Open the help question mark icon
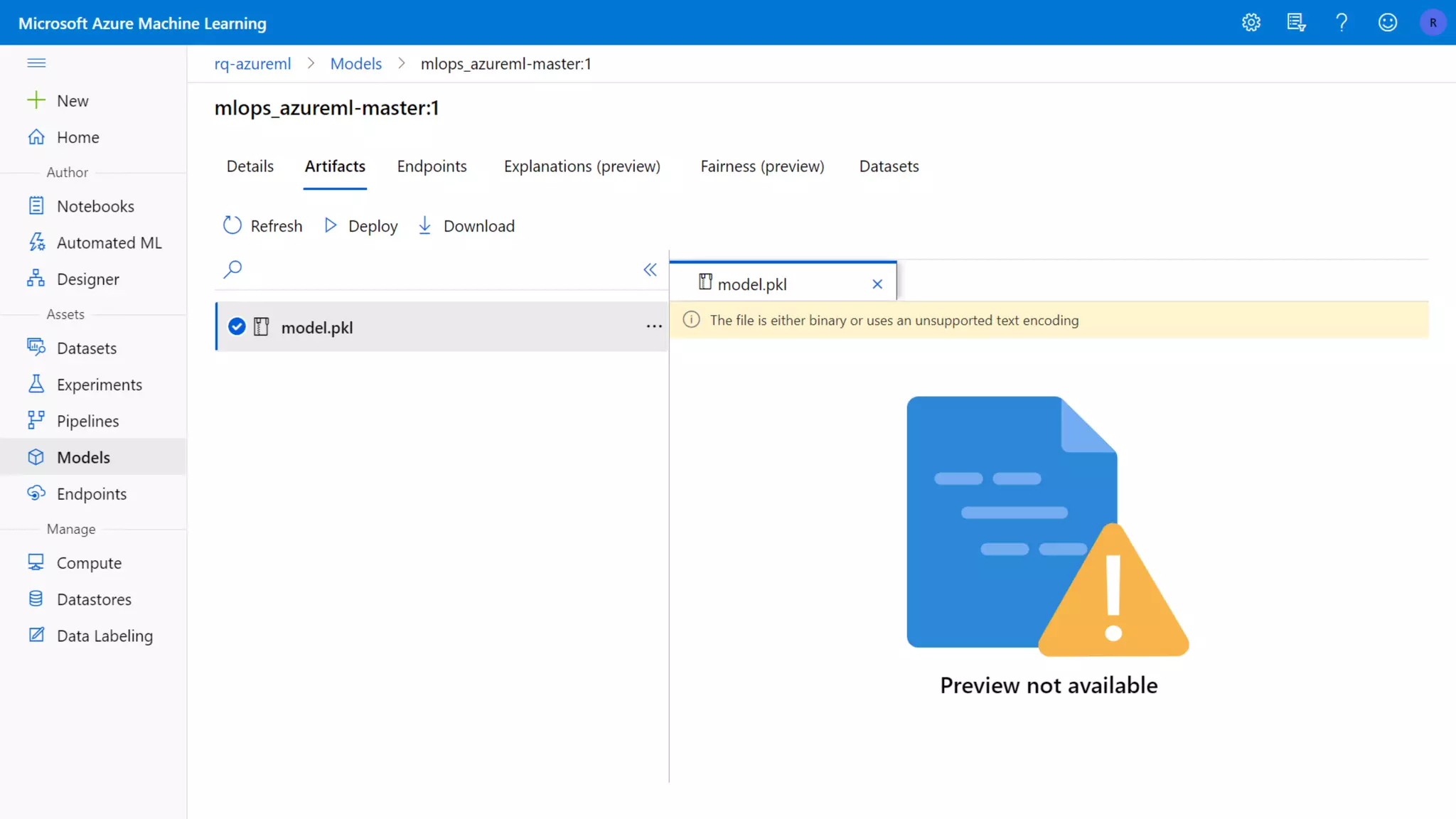 pyautogui.click(x=1342, y=23)
